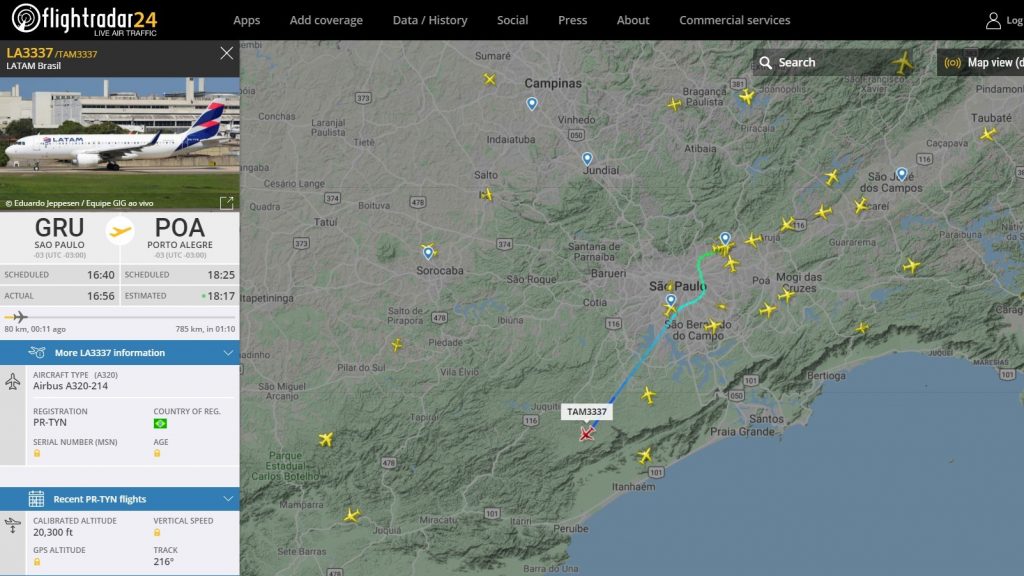This screenshot has height=576, width=1024.
Task: Click the Brazil flag country icon
Action: tap(160, 423)
